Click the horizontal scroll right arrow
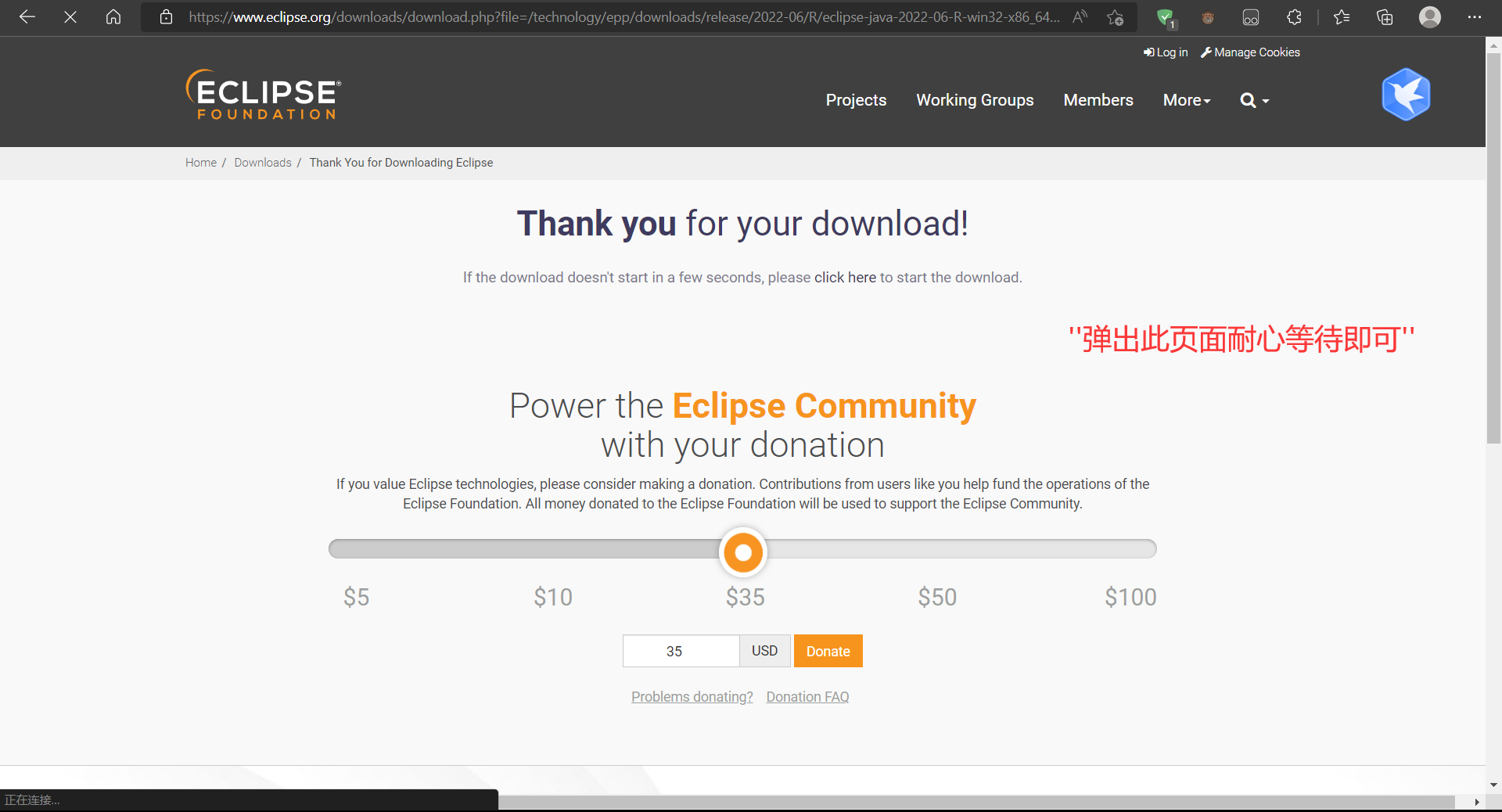Image resolution: width=1502 pixels, height=812 pixels. click(1476, 802)
